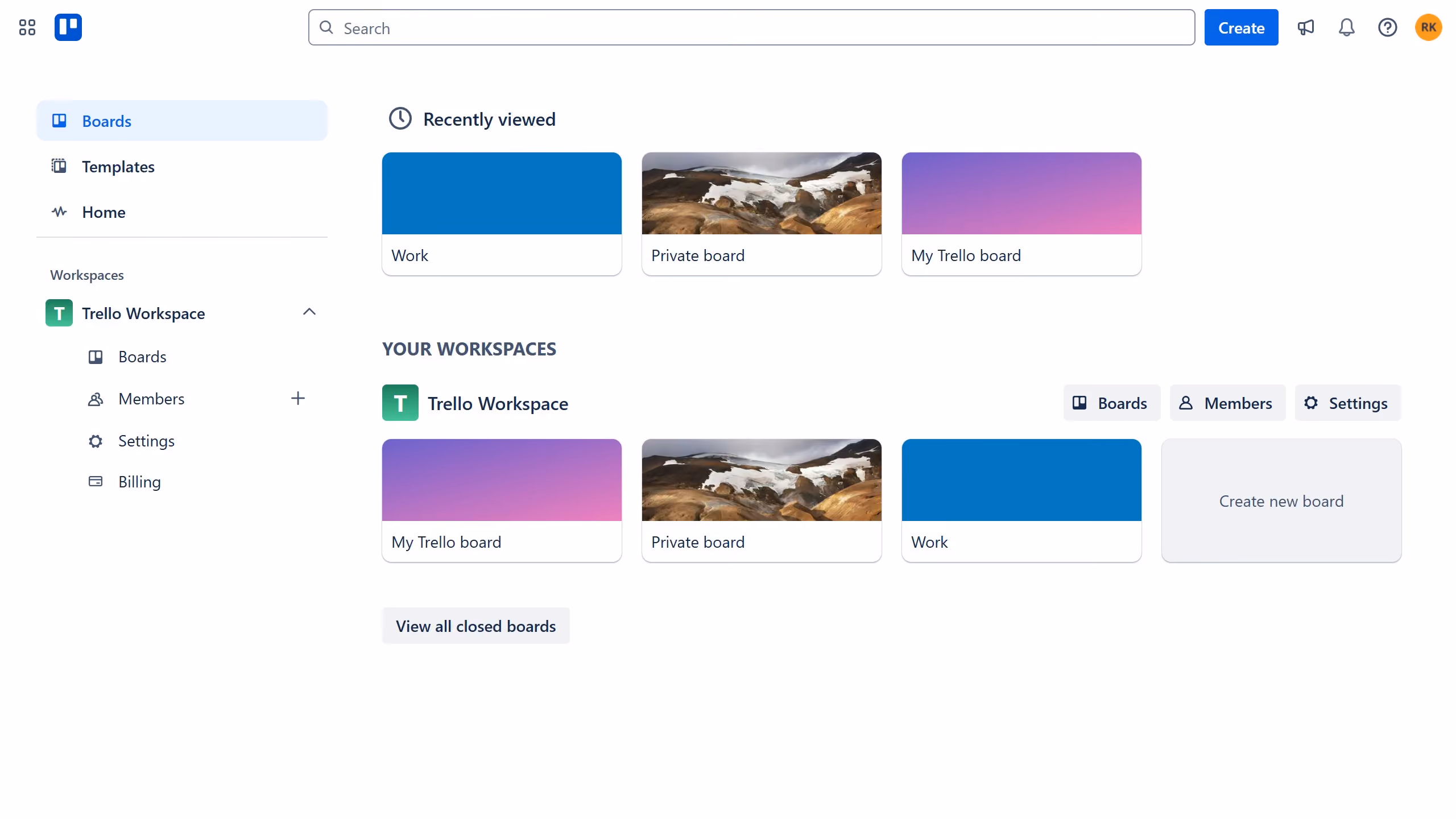Click the Trello Workspace sidebar label
The height and width of the screenshot is (819, 1456).
tap(143, 313)
